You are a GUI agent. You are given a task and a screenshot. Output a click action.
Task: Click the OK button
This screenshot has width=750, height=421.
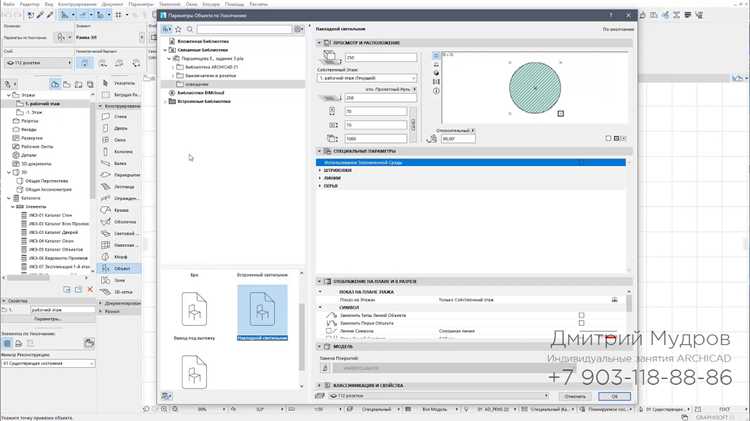[x=614, y=396]
